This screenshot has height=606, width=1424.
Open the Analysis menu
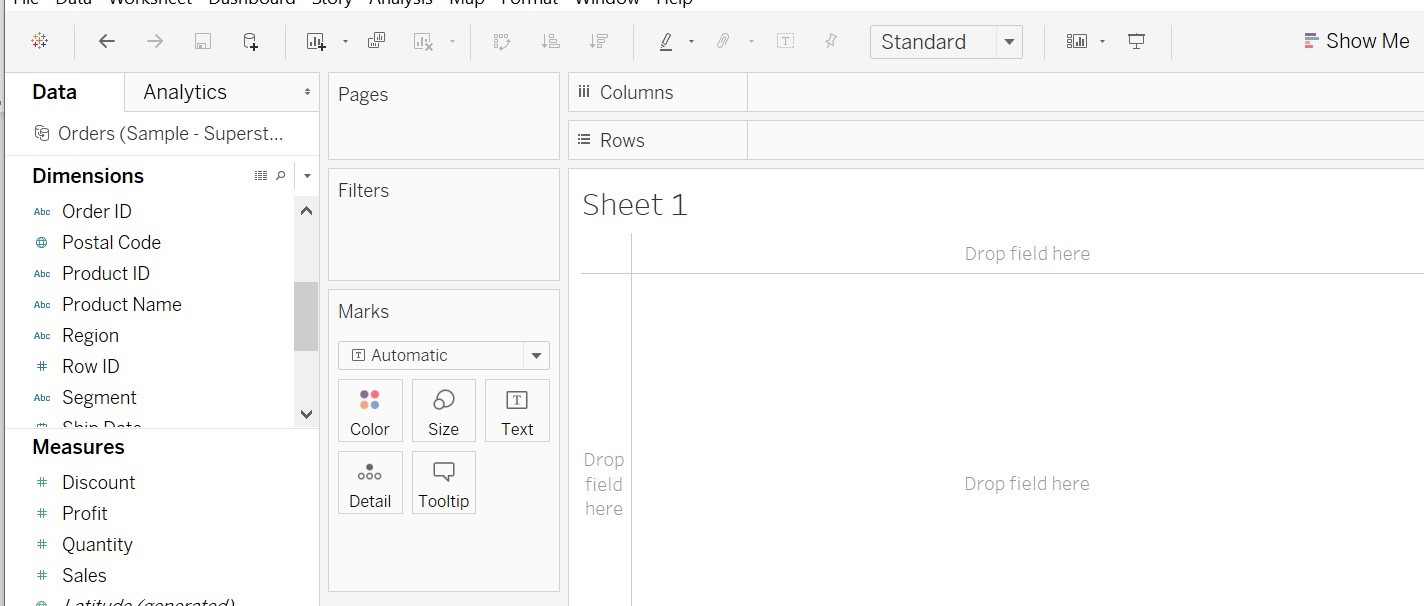[401, 3]
